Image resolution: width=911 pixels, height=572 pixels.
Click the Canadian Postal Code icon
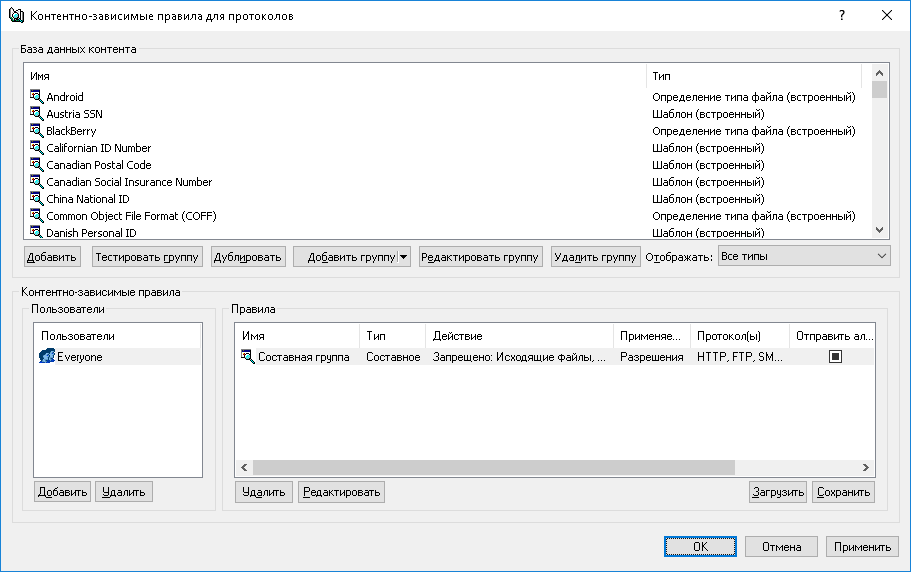[37, 165]
